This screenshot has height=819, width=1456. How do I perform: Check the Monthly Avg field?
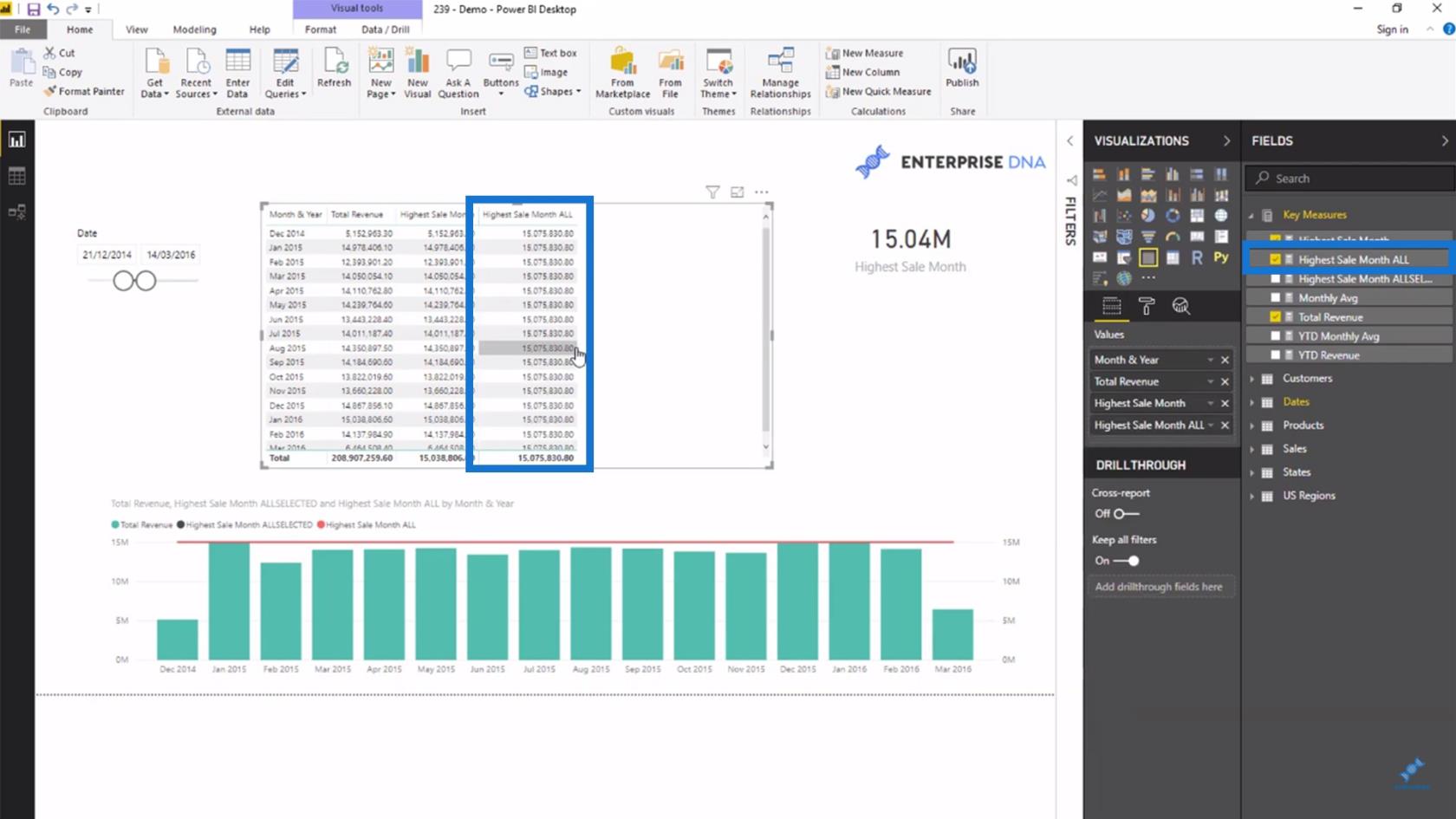[x=1275, y=298]
